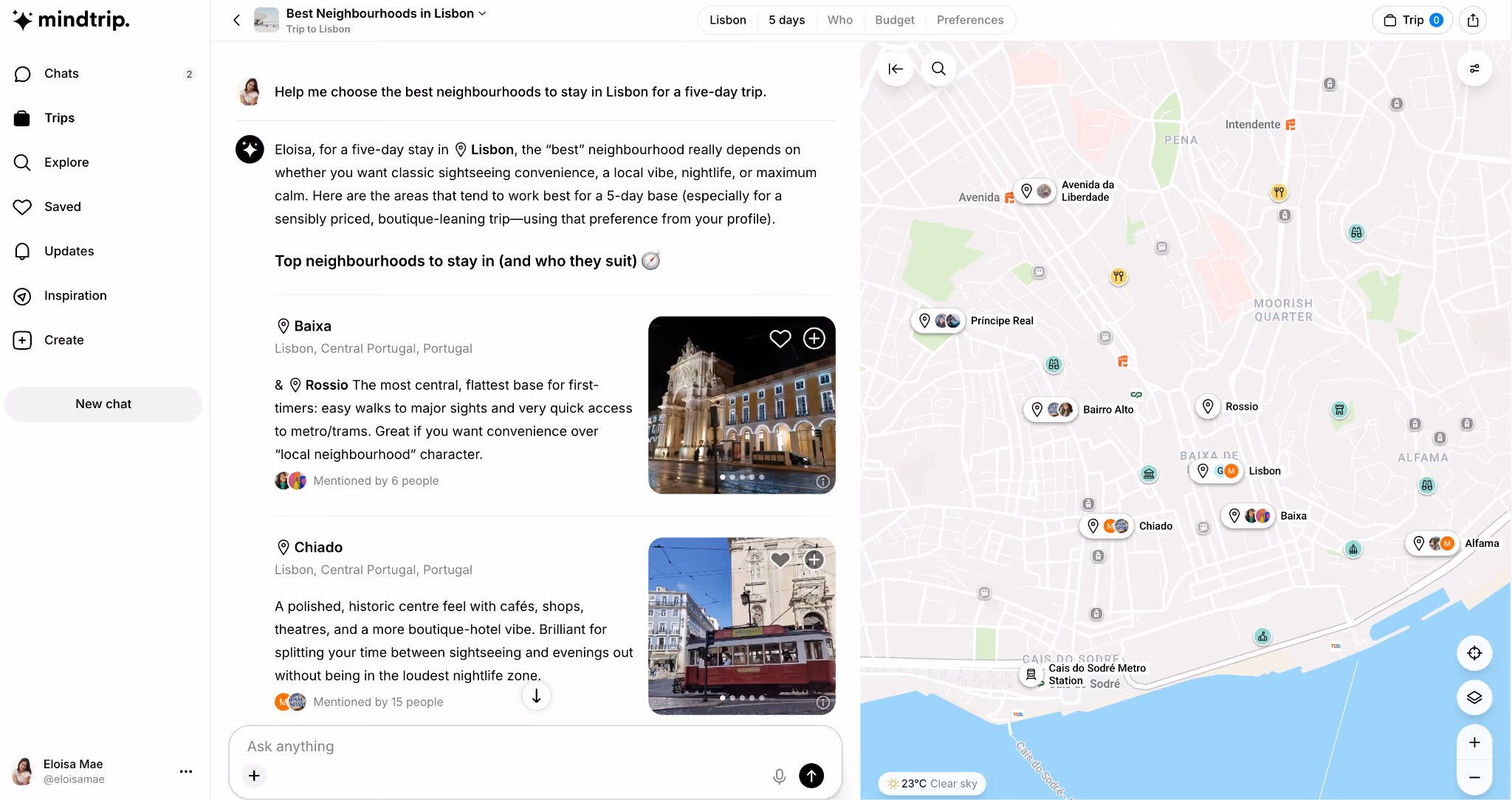Screen dimensions: 1512x800
Task: Start a New chat
Action: click(x=103, y=404)
